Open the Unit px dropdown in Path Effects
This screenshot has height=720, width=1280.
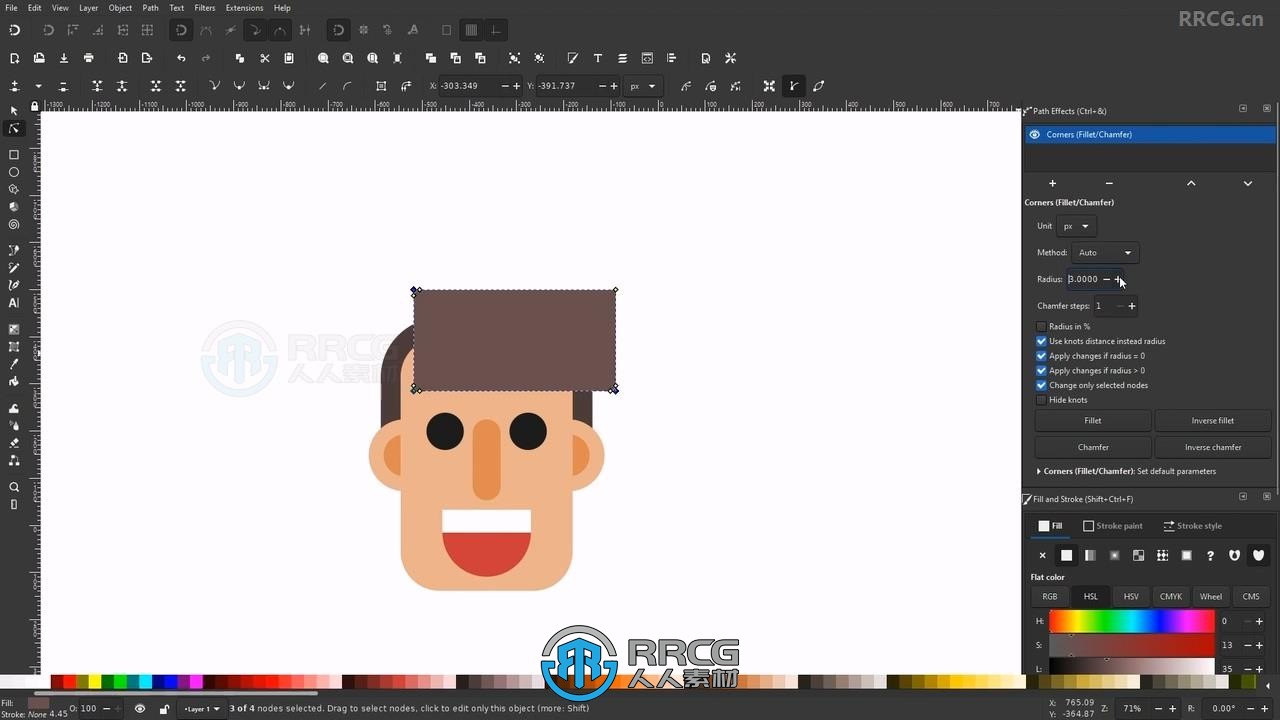[1077, 226]
